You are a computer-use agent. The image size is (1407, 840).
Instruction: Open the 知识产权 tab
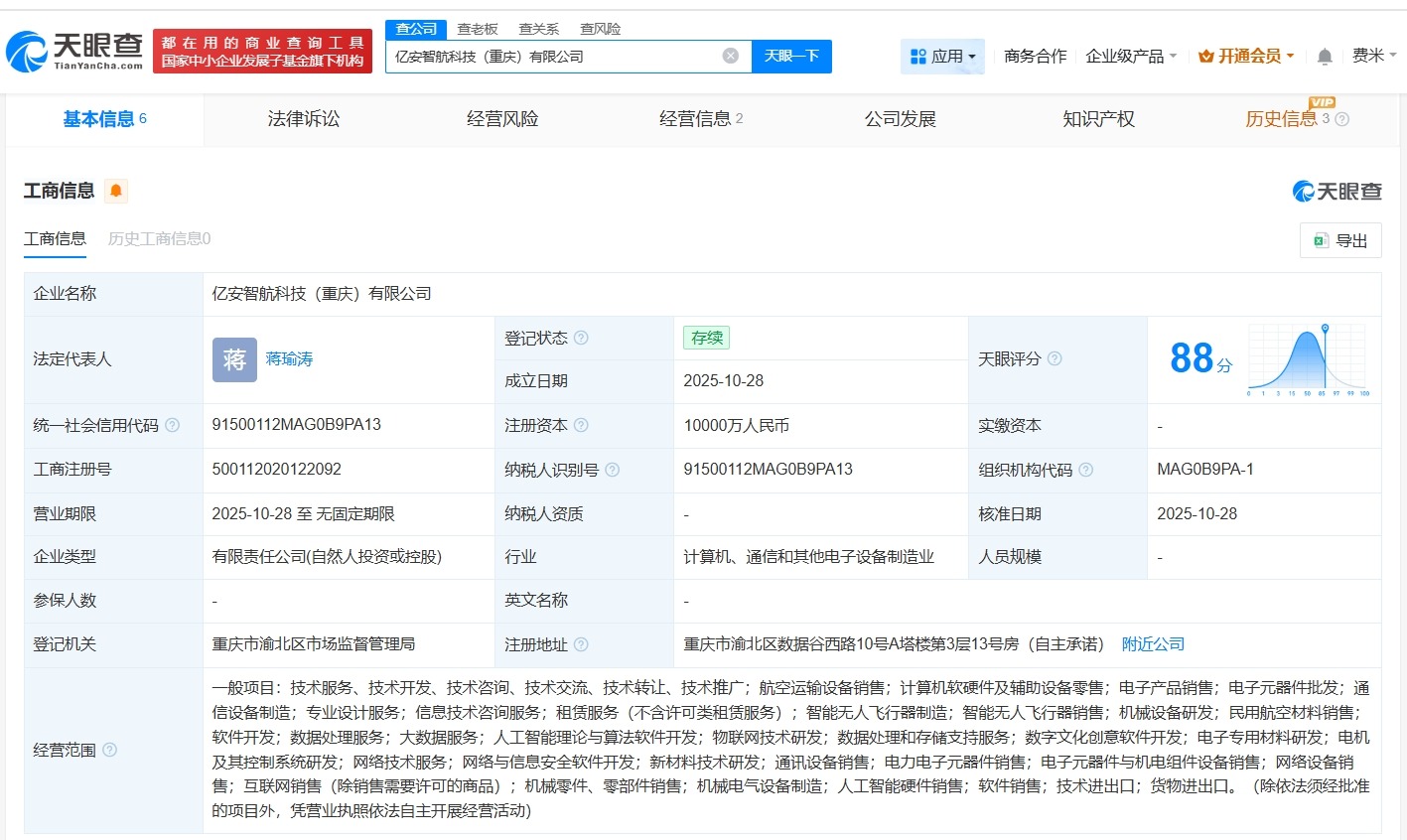coord(1098,118)
